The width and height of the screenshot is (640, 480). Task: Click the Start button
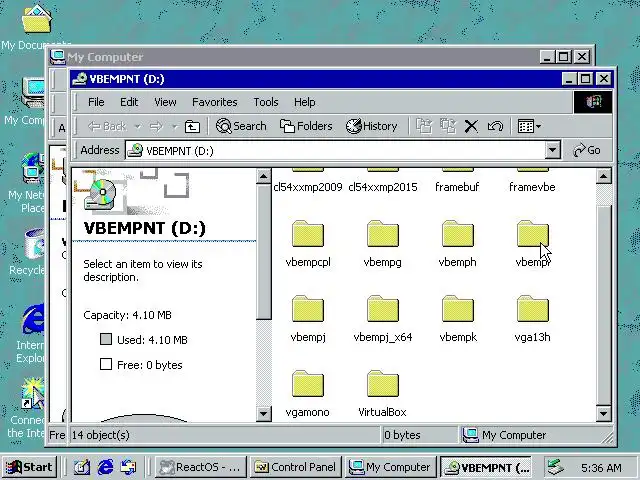29,467
